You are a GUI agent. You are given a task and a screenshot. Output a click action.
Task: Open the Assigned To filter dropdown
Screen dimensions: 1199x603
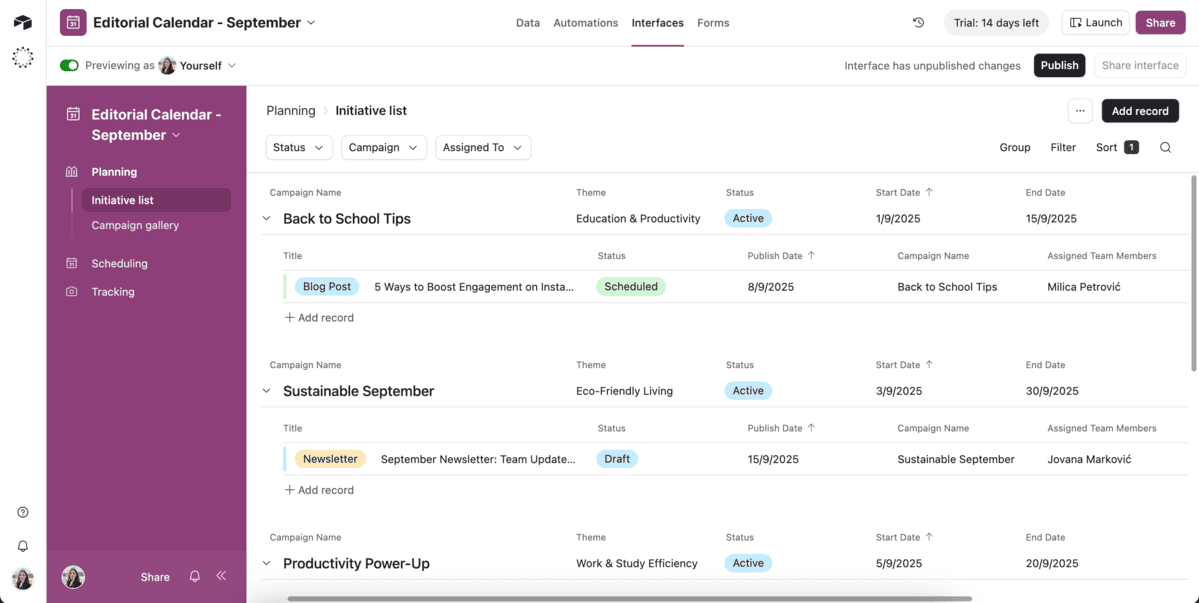[482, 148]
